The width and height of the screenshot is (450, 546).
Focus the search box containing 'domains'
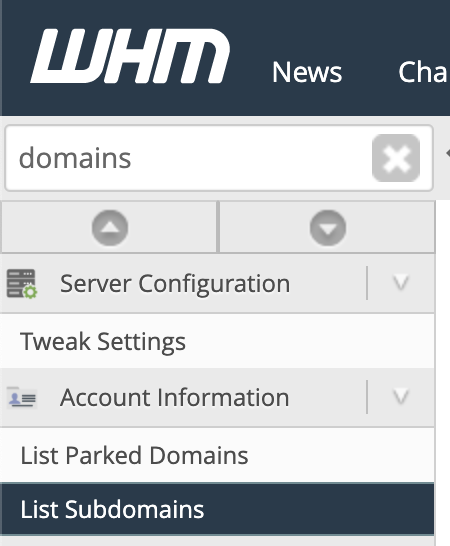pos(219,158)
